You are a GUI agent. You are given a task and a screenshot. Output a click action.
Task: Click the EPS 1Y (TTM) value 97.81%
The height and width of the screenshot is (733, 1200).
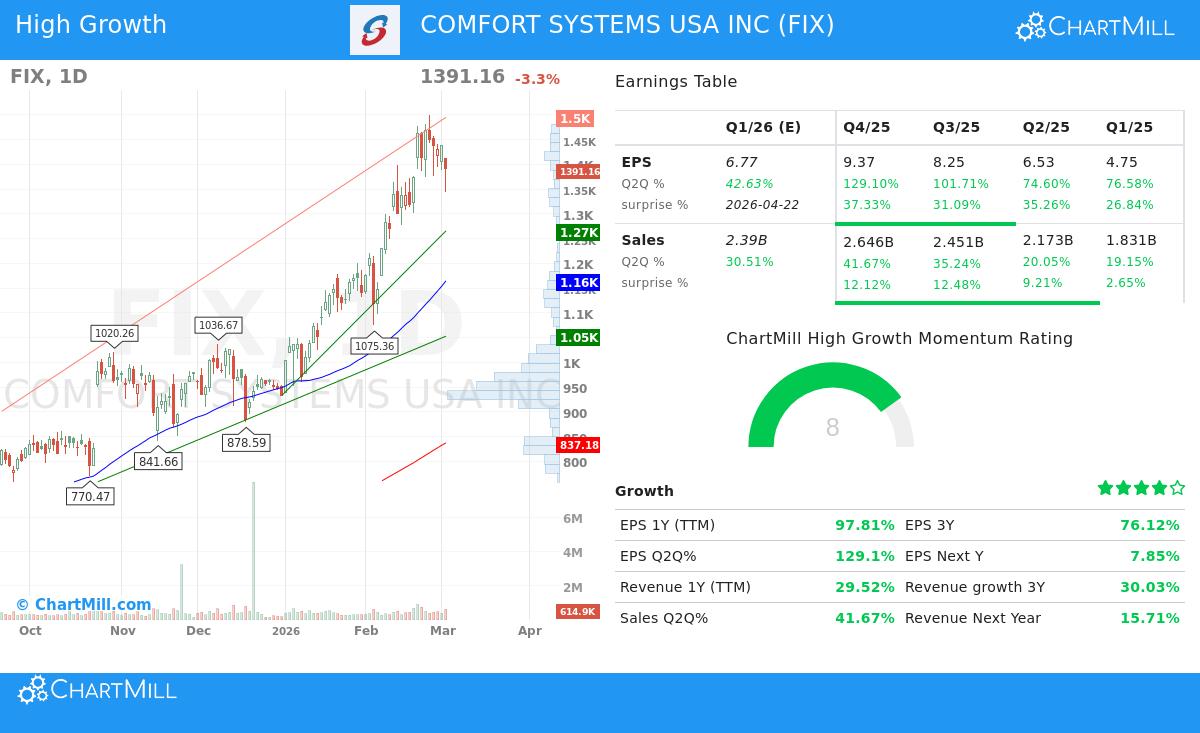864,525
